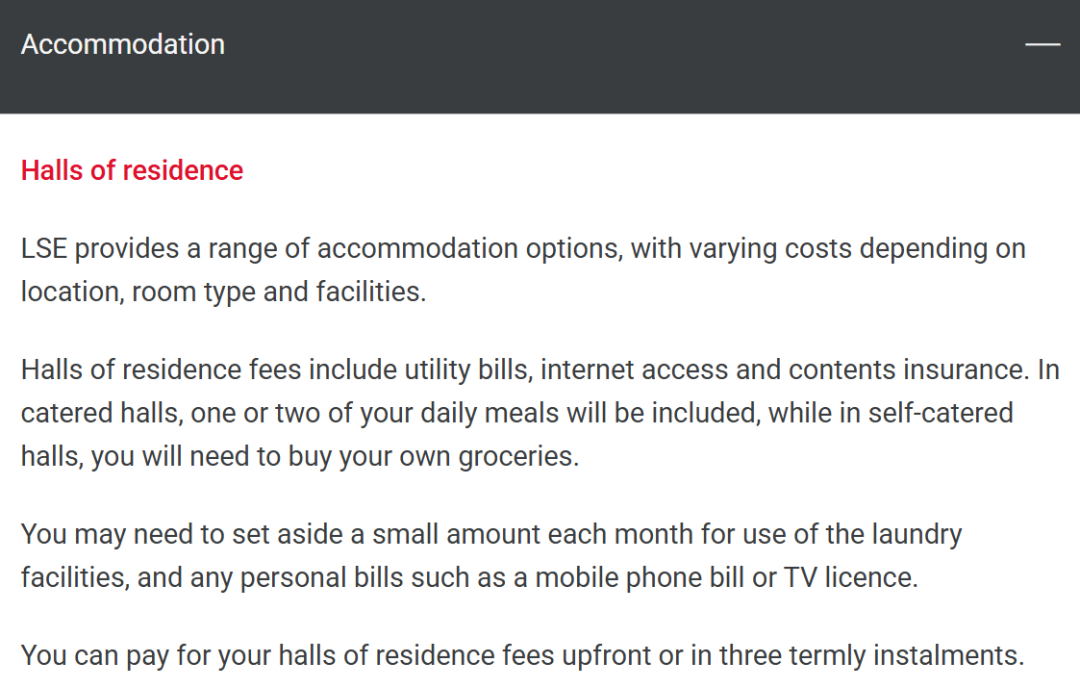Click the word 'LSE' in first paragraph

pyautogui.click(x=43, y=249)
